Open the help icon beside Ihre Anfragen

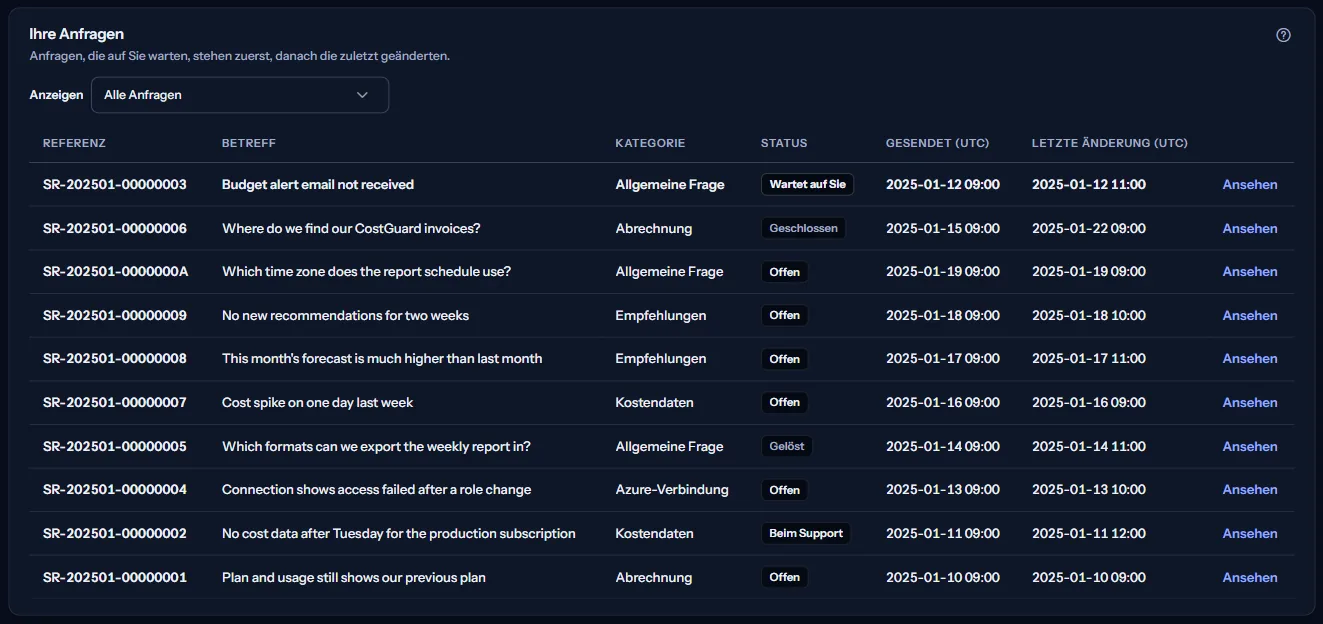[x=1283, y=35]
